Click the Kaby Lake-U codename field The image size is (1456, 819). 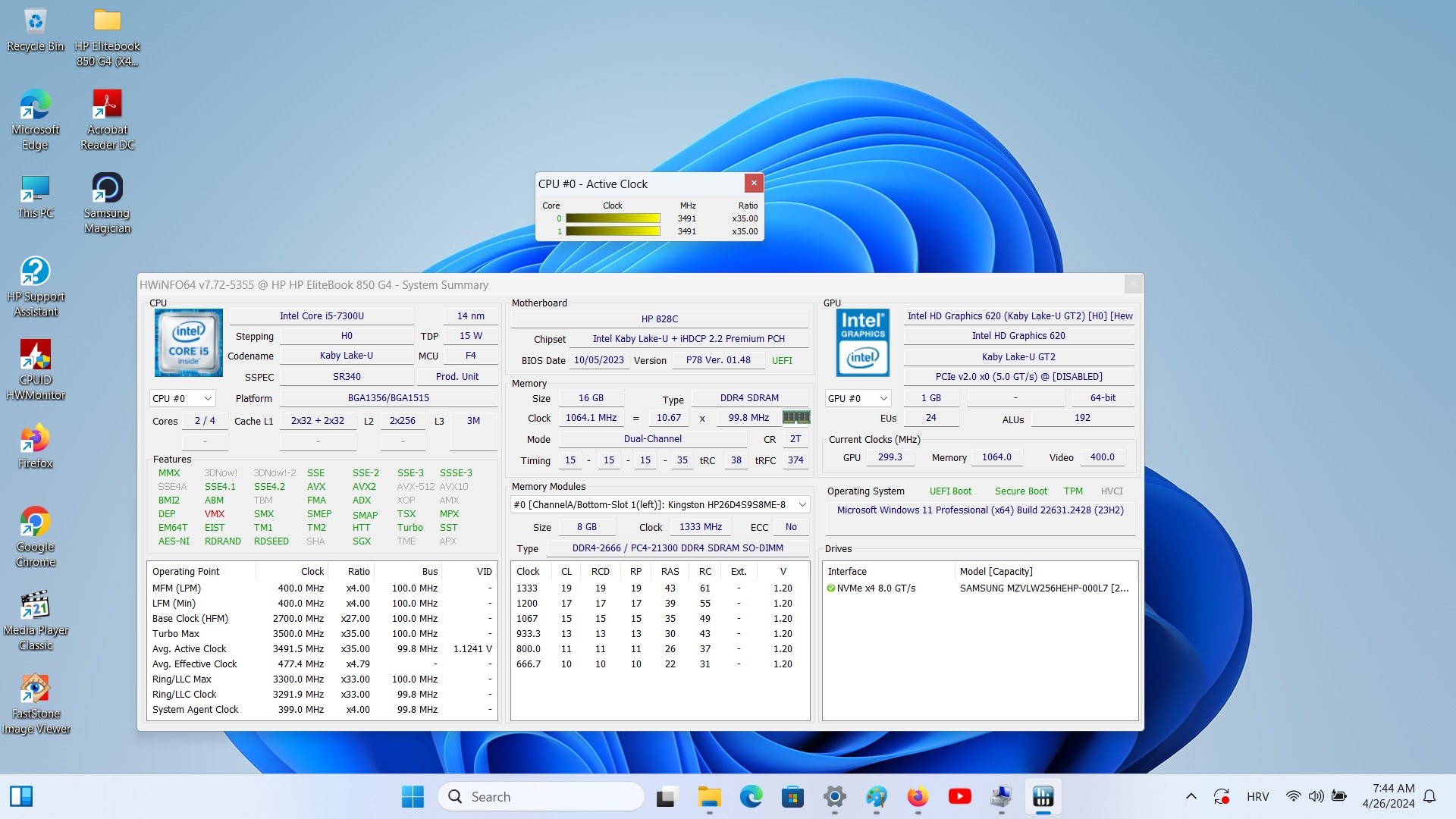click(x=347, y=356)
